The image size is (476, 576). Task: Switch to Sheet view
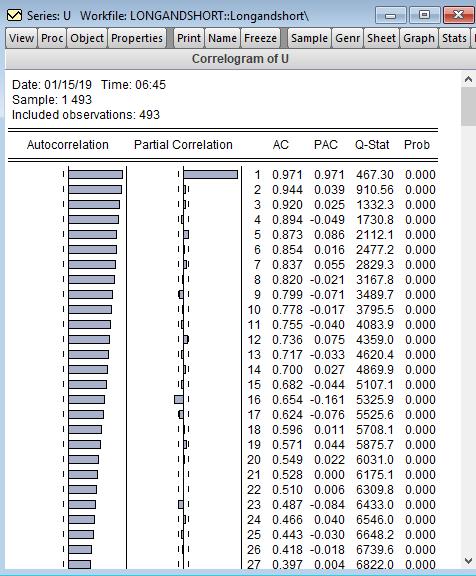pos(381,38)
